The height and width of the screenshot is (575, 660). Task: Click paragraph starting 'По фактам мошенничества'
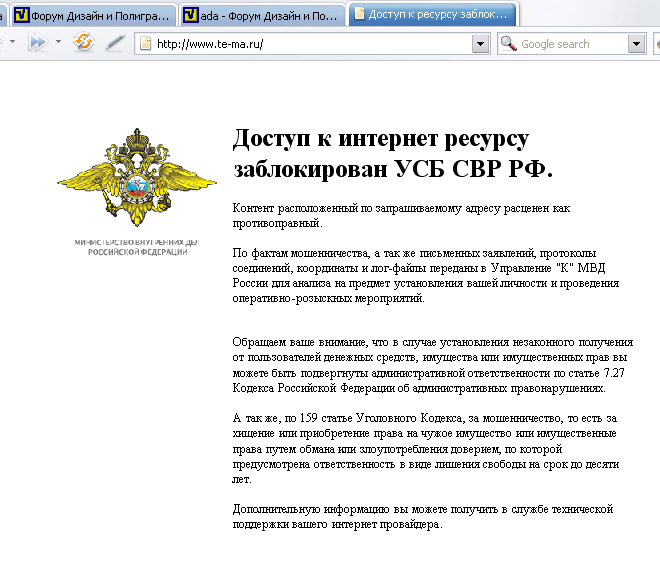point(426,276)
